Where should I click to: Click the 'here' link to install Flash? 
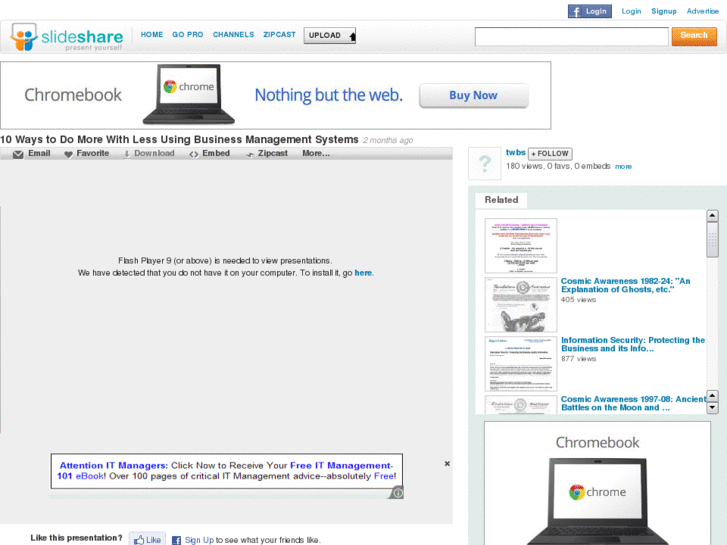pyautogui.click(x=363, y=273)
